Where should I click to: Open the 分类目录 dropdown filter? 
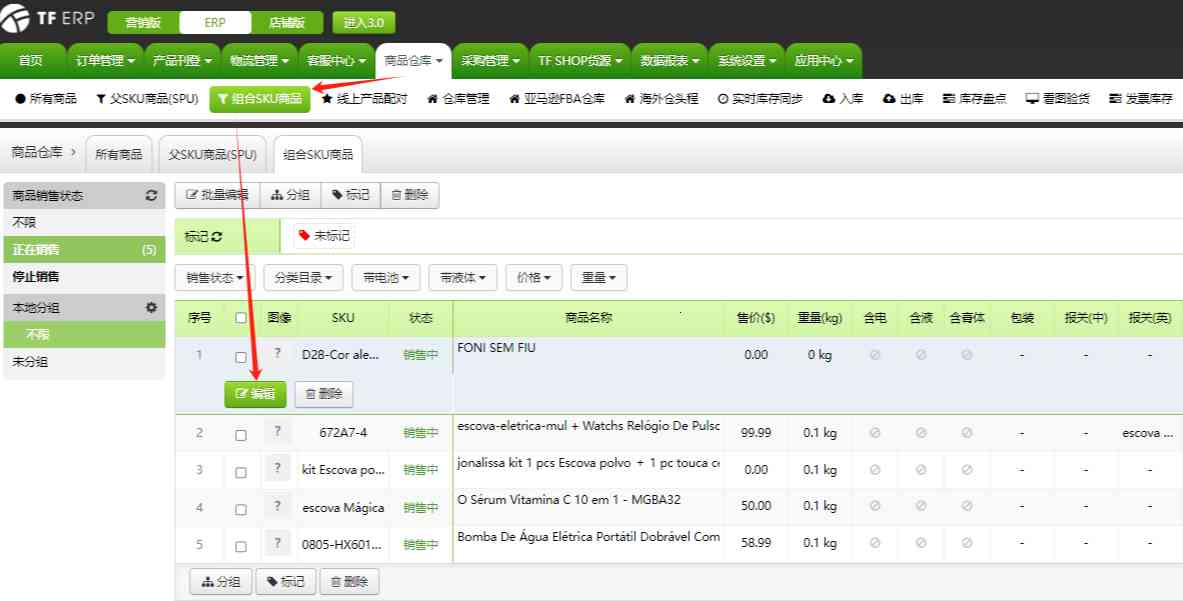[x=304, y=278]
